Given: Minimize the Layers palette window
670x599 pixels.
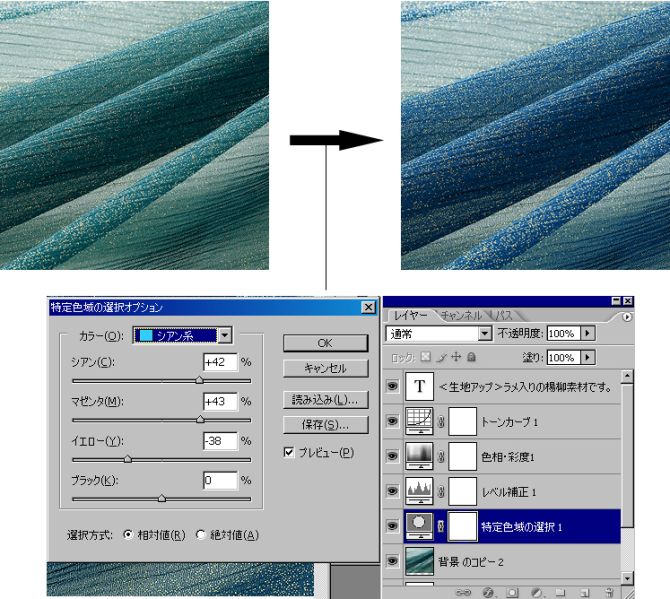Looking at the screenshot, I should pyautogui.click(x=616, y=301).
